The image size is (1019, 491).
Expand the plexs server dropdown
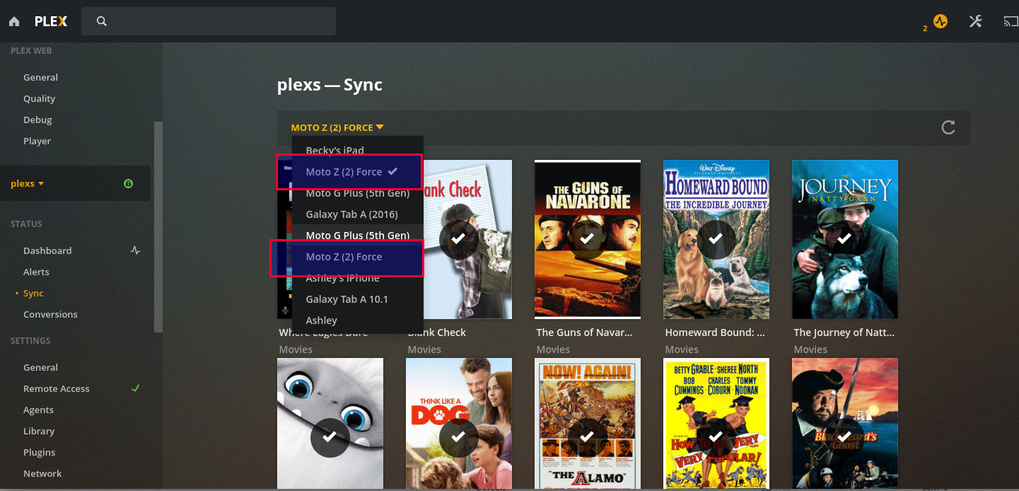pos(27,184)
